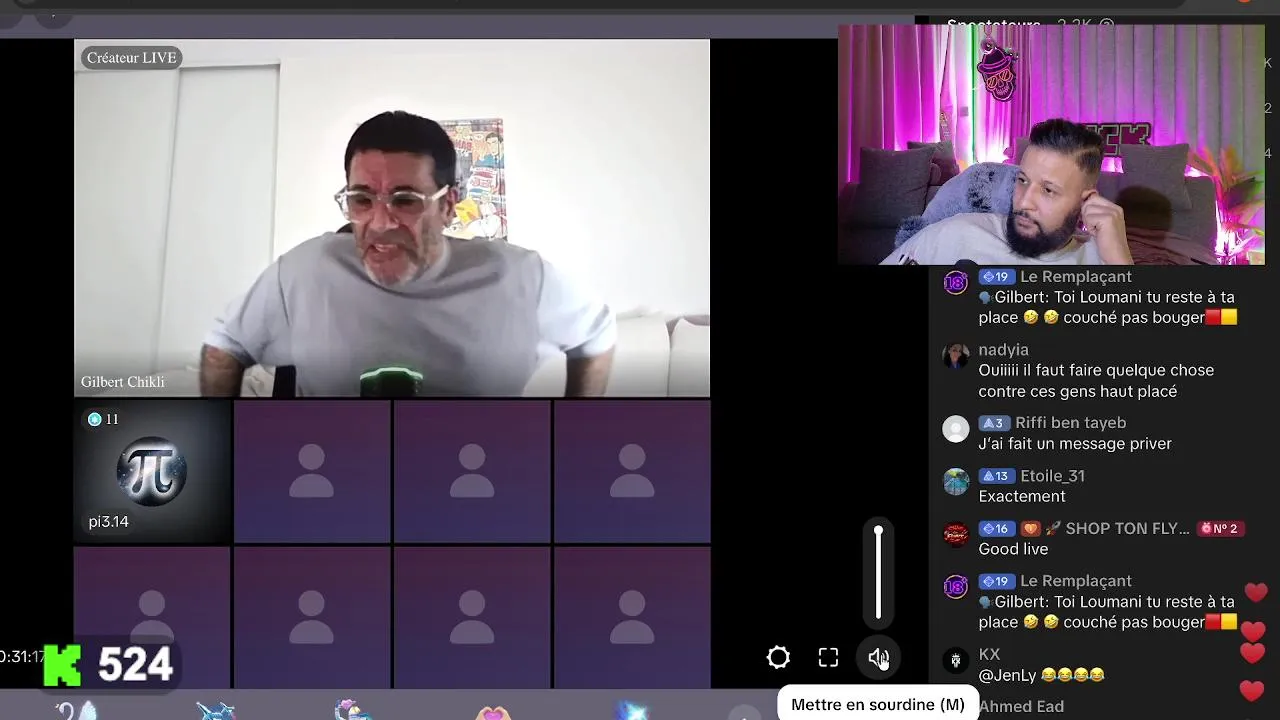Click Le Remplaçant's name below "Good live"
The width and height of the screenshot is (1280, 720).
click(x=1076, y=581)
